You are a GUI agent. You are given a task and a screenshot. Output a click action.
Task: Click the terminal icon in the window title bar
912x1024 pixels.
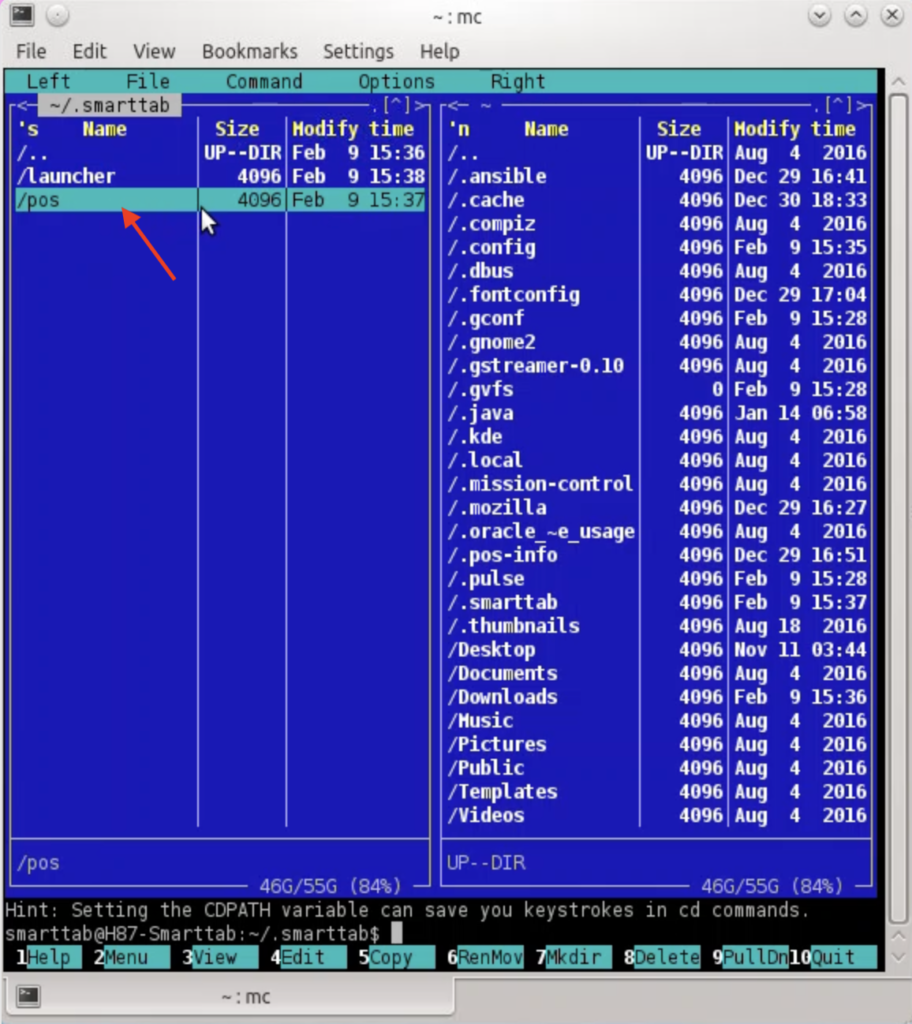[22, 16]
